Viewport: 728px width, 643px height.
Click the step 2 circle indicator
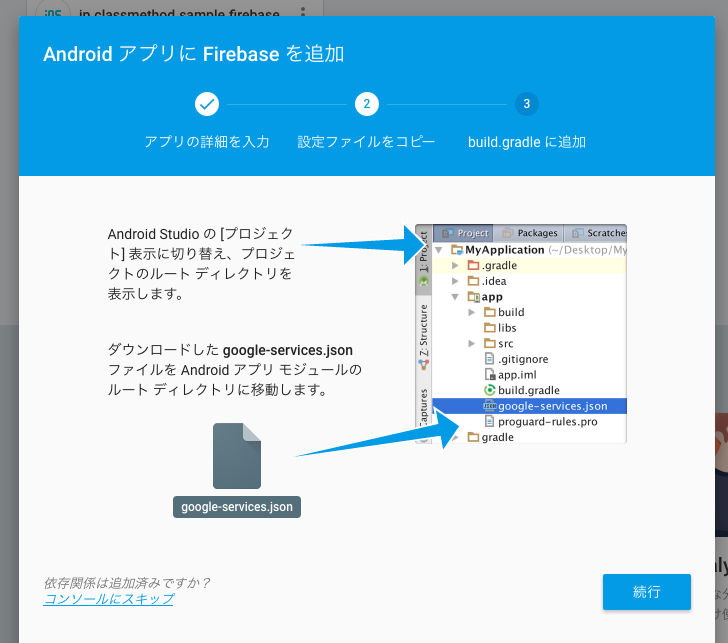coord(366,104)
